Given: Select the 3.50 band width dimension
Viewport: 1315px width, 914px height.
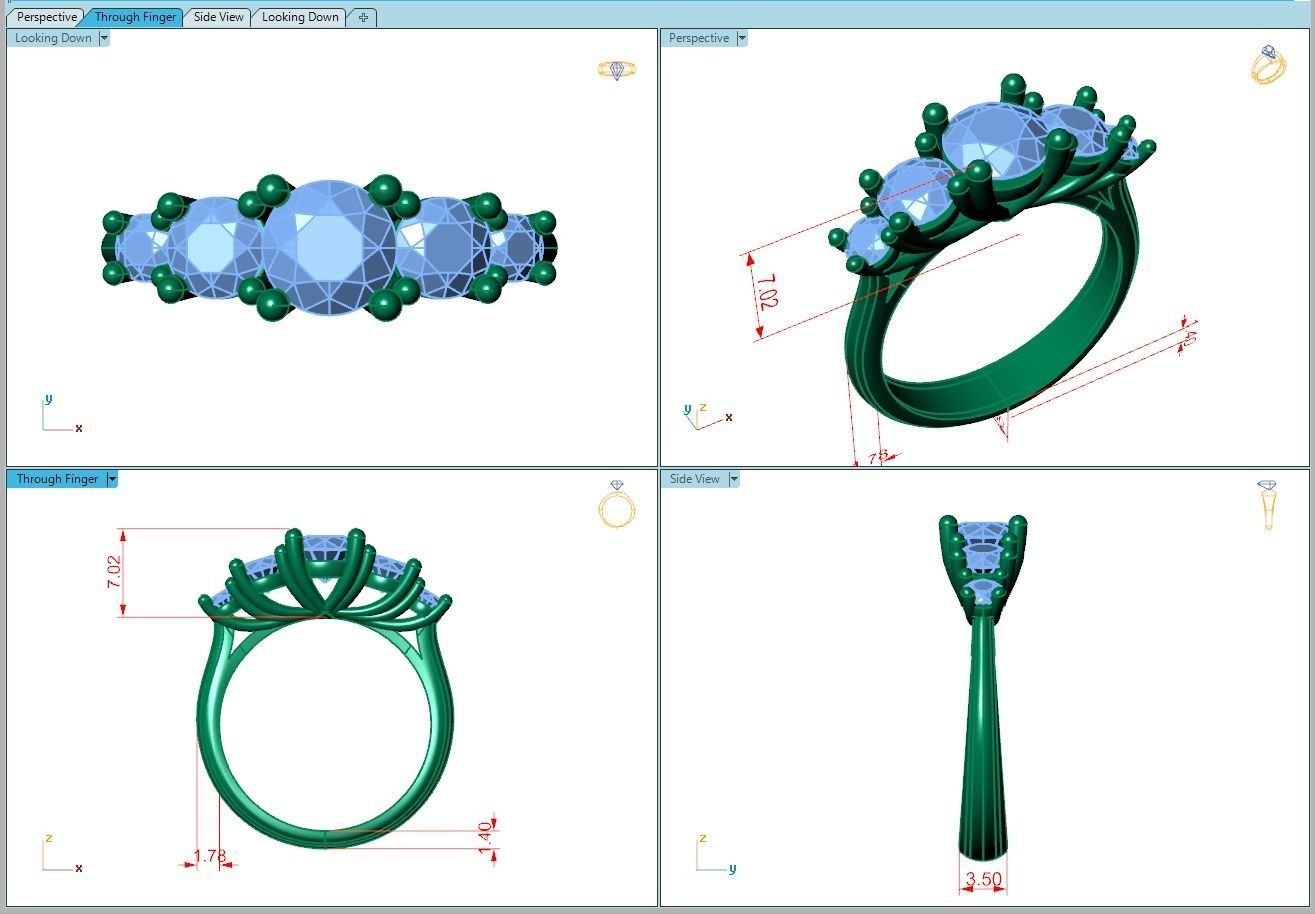Looking at the screenshot, I should coord(983,879).
